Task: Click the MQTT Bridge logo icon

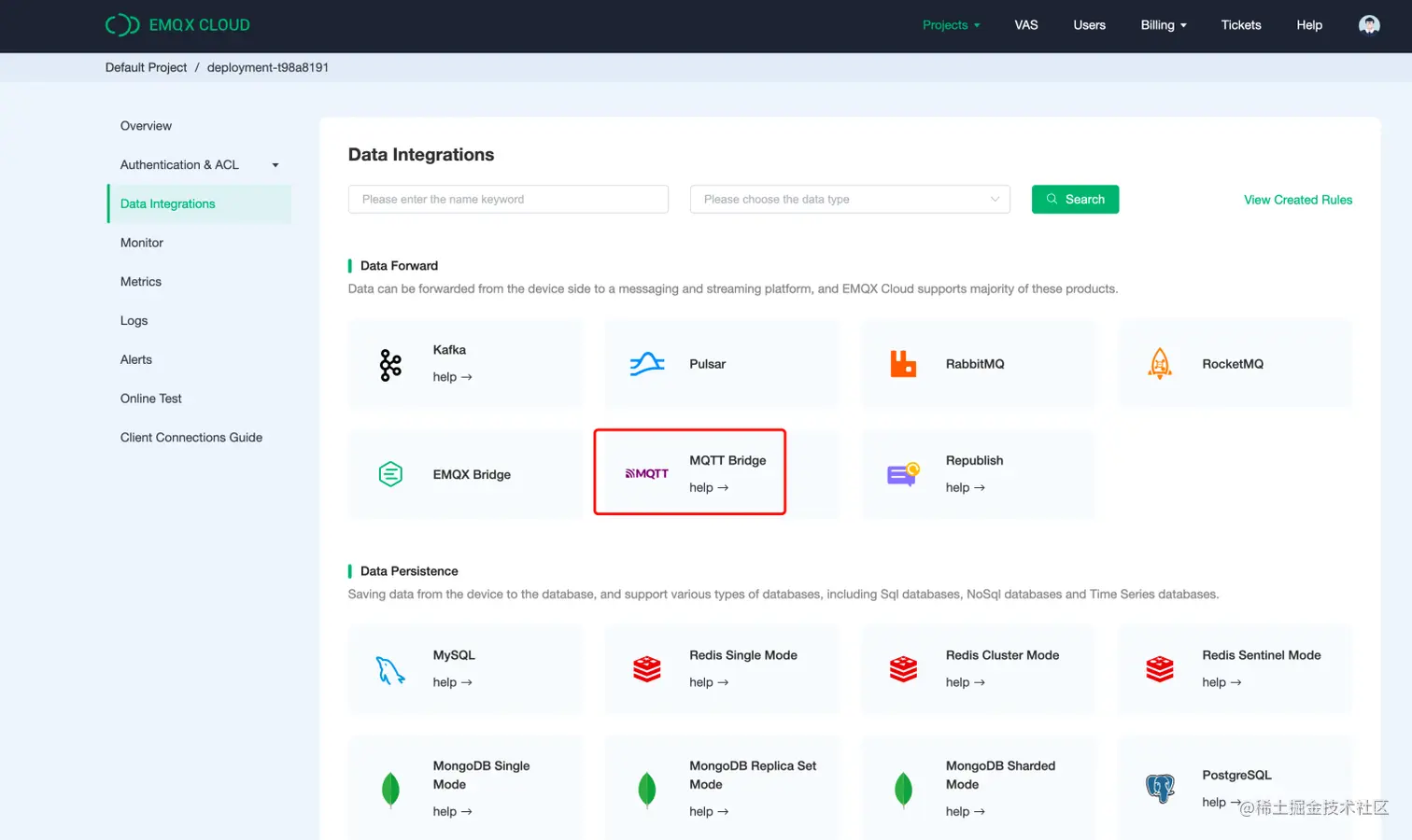Action: click(x=647, y=474)
